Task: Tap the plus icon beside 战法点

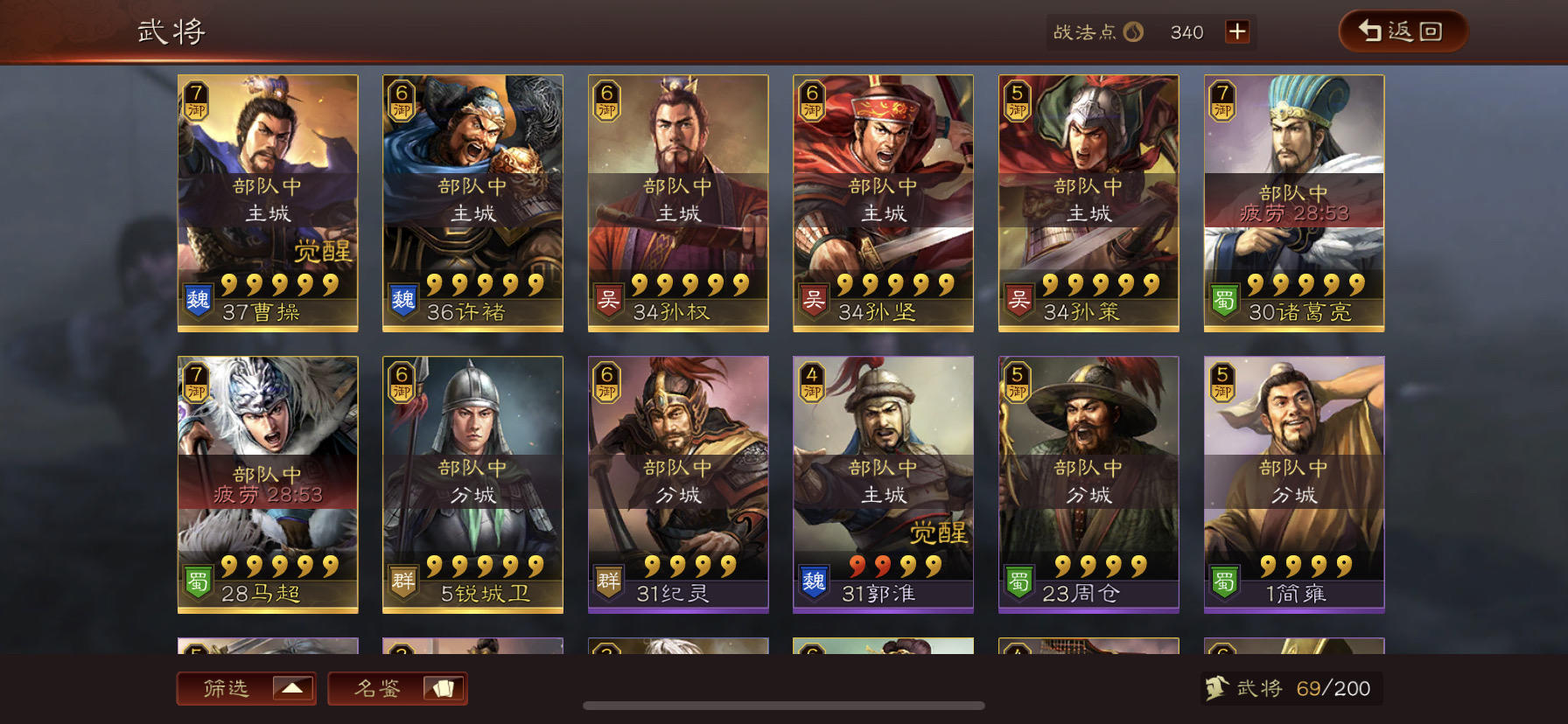Action: pyautogui.click(x=1236, y=32)
